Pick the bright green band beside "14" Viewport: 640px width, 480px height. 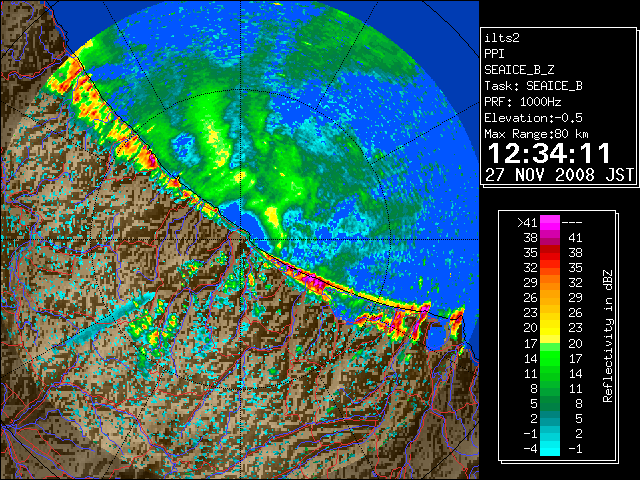click(x=550, y=358)
